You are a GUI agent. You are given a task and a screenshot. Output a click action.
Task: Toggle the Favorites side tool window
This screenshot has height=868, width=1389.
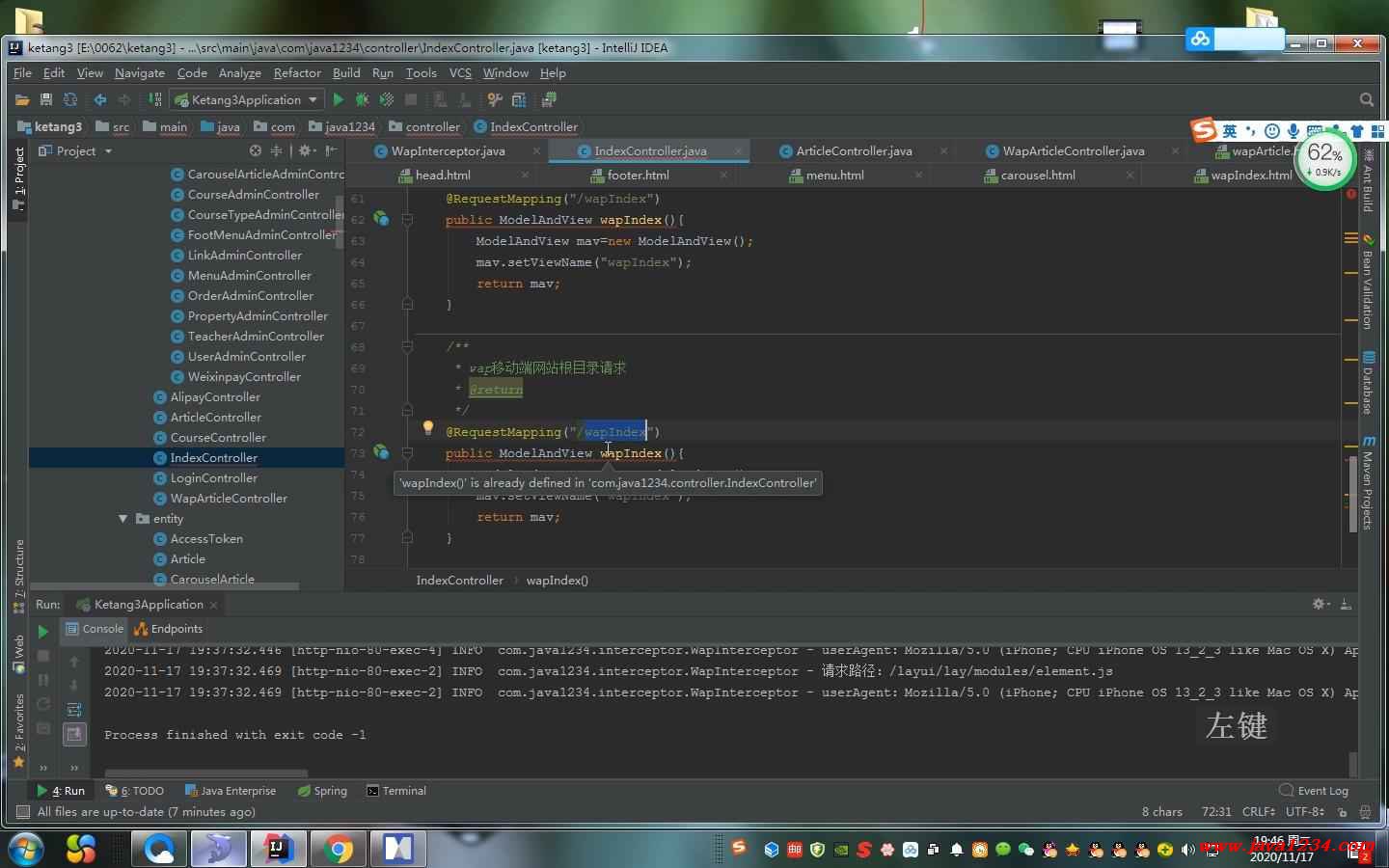pyautogui.click(x=18, y=730)
